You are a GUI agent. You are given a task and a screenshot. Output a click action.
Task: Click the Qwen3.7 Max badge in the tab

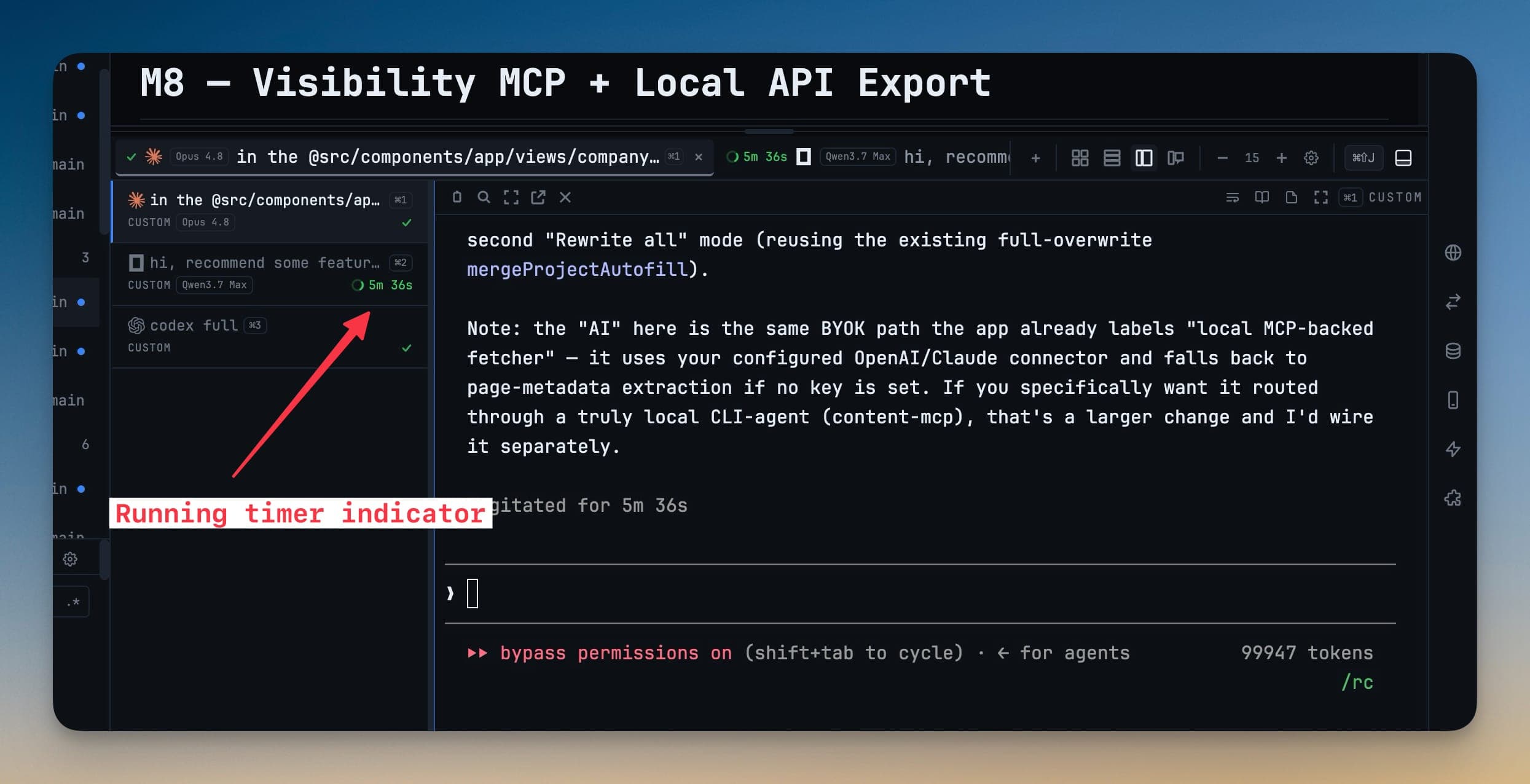tap(857, 157)
